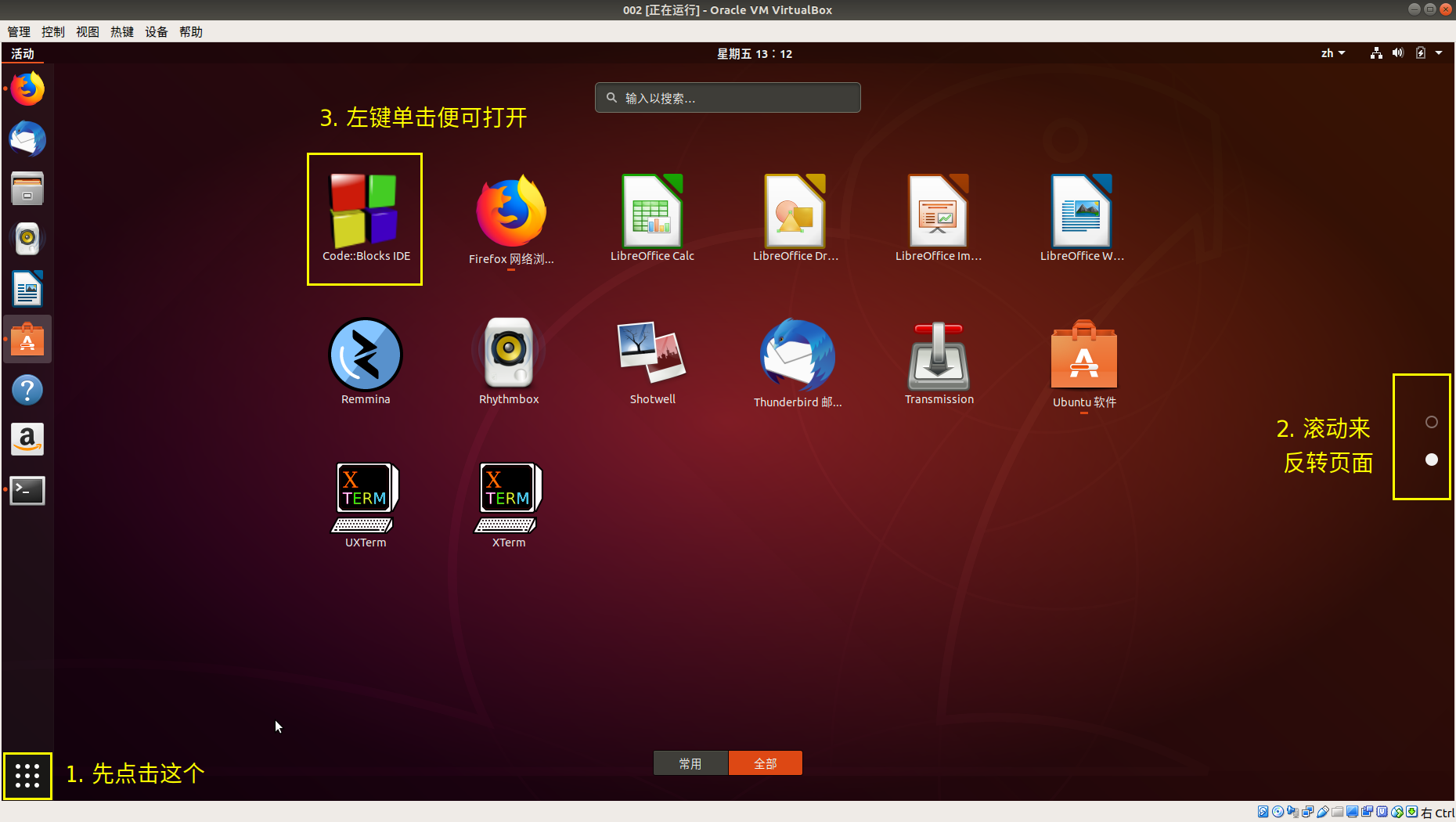Select the second page indicator dot

pos(1431,460)
